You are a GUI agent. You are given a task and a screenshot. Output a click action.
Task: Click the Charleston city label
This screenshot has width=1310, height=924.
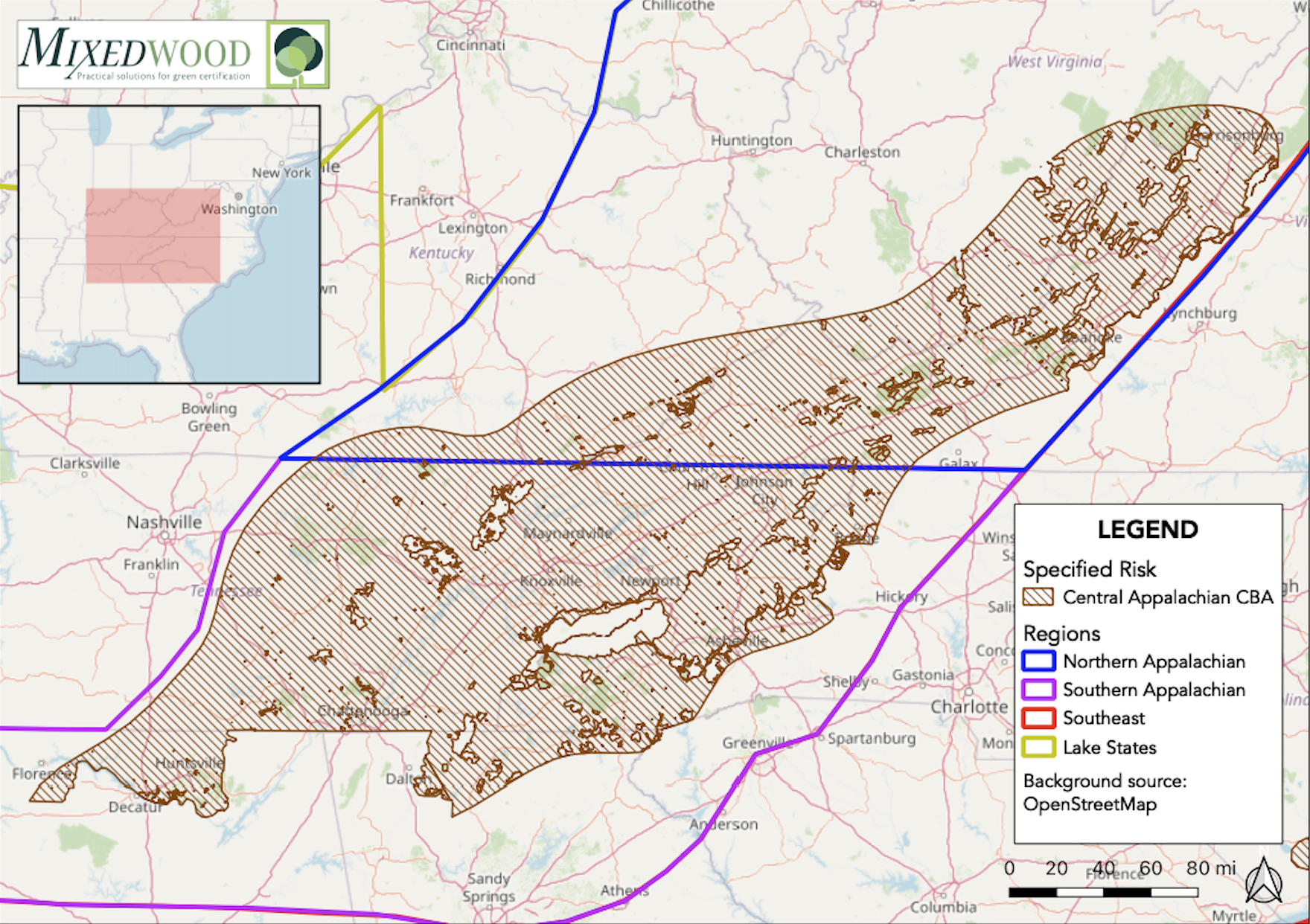coord(862,152)
